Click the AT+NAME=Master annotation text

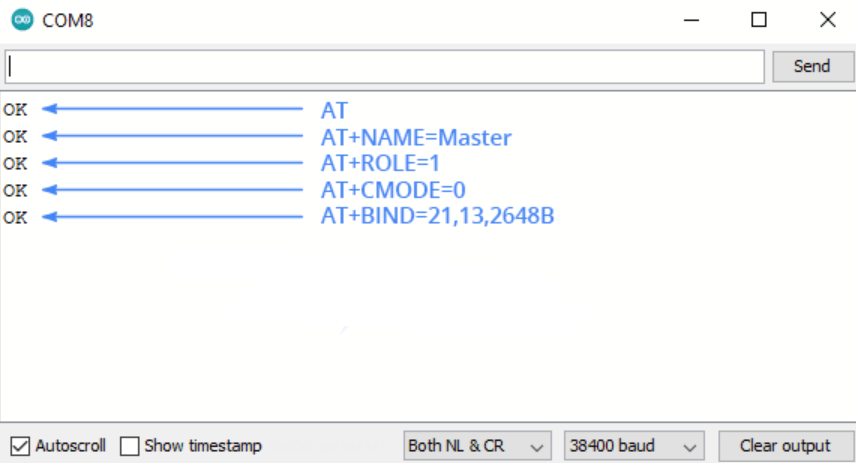click(415, 137)
